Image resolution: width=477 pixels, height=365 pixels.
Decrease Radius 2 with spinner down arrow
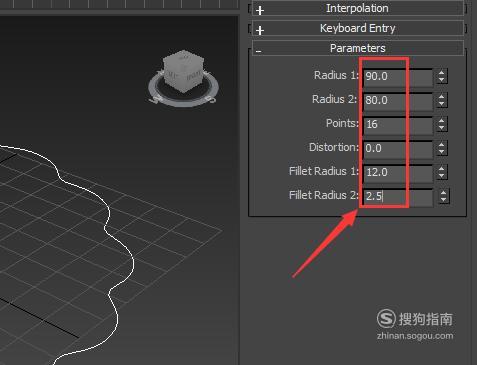pyautogui.click(x=441, y=104)
